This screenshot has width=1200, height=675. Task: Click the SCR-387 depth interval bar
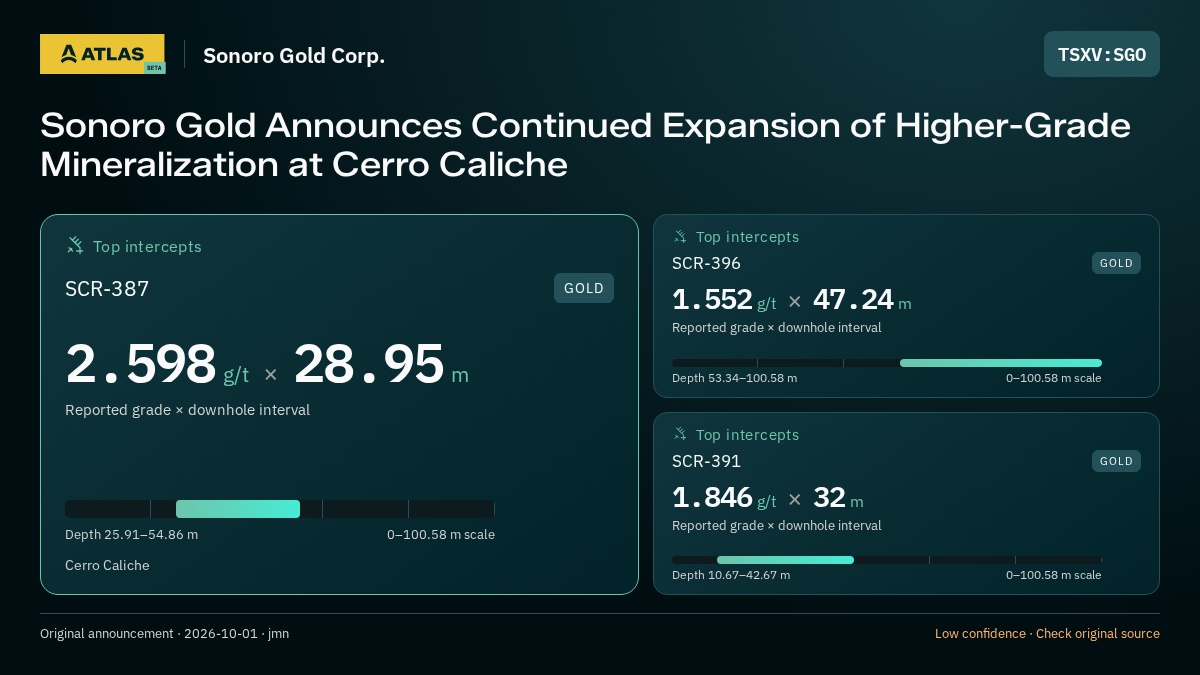coord(280,509)
